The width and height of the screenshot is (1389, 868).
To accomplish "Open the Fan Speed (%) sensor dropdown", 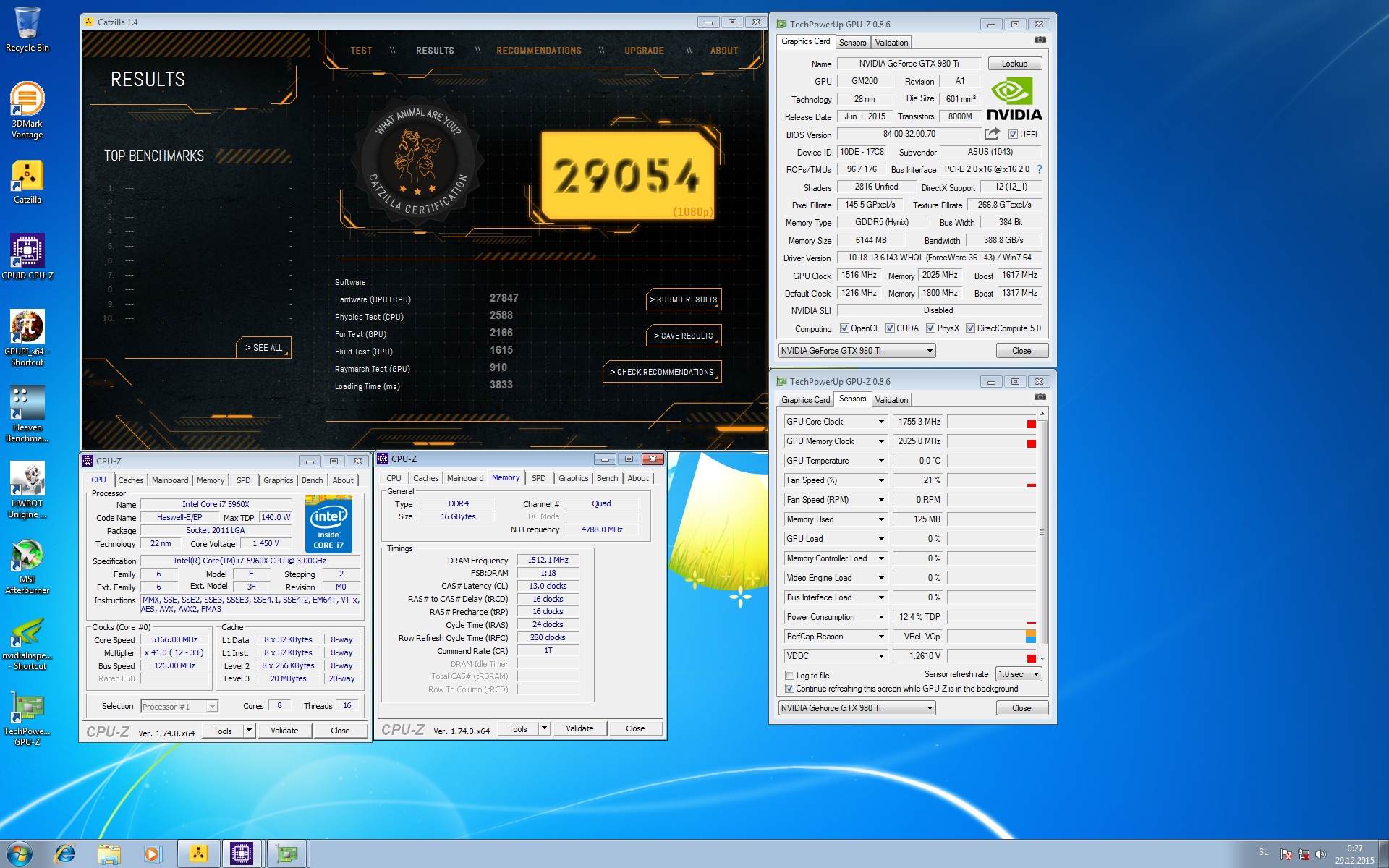I will (881, 480).
